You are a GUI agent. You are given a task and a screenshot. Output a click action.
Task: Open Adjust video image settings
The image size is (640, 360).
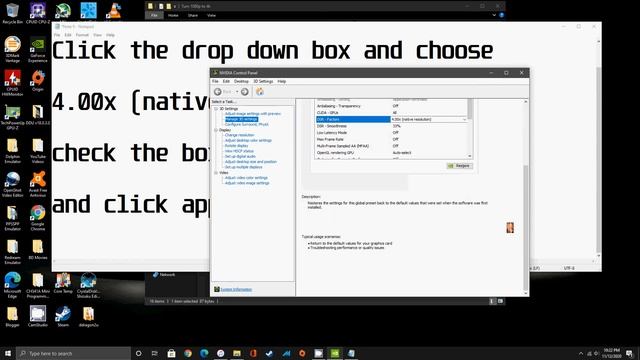pyautogui.click(x=247, y=183)
